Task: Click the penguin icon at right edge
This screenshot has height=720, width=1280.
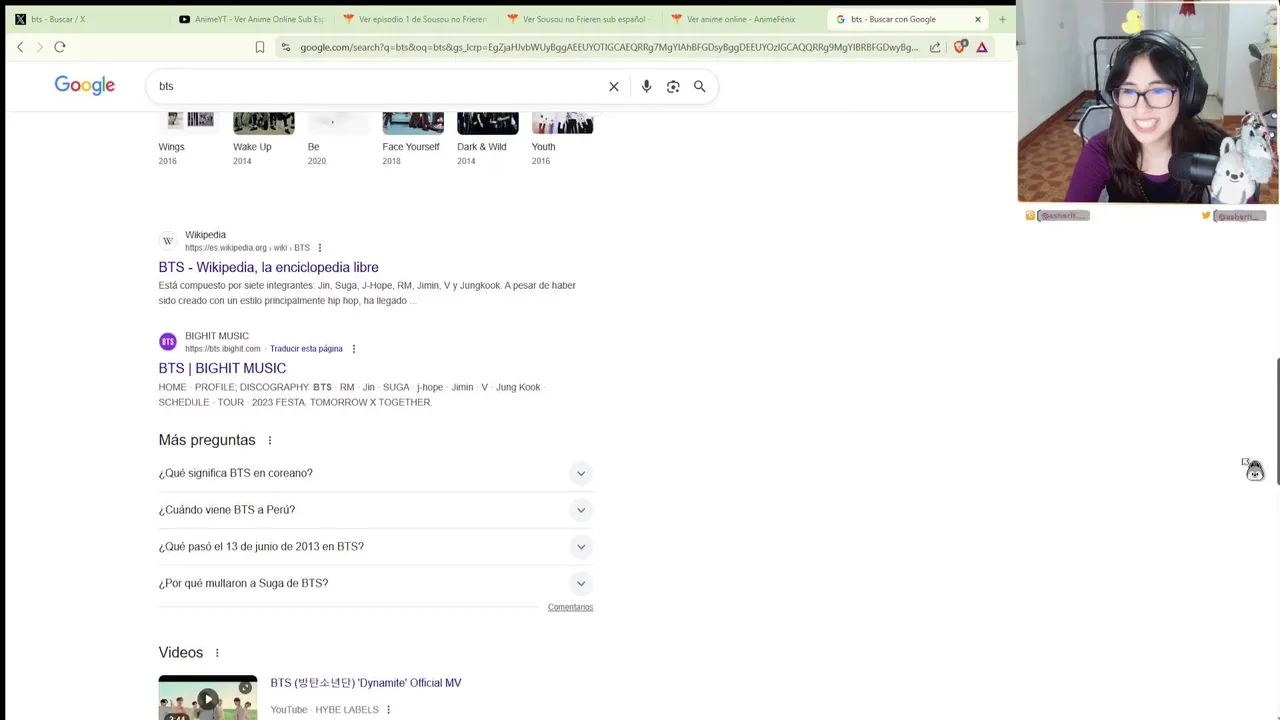Action: point(1254,470)
